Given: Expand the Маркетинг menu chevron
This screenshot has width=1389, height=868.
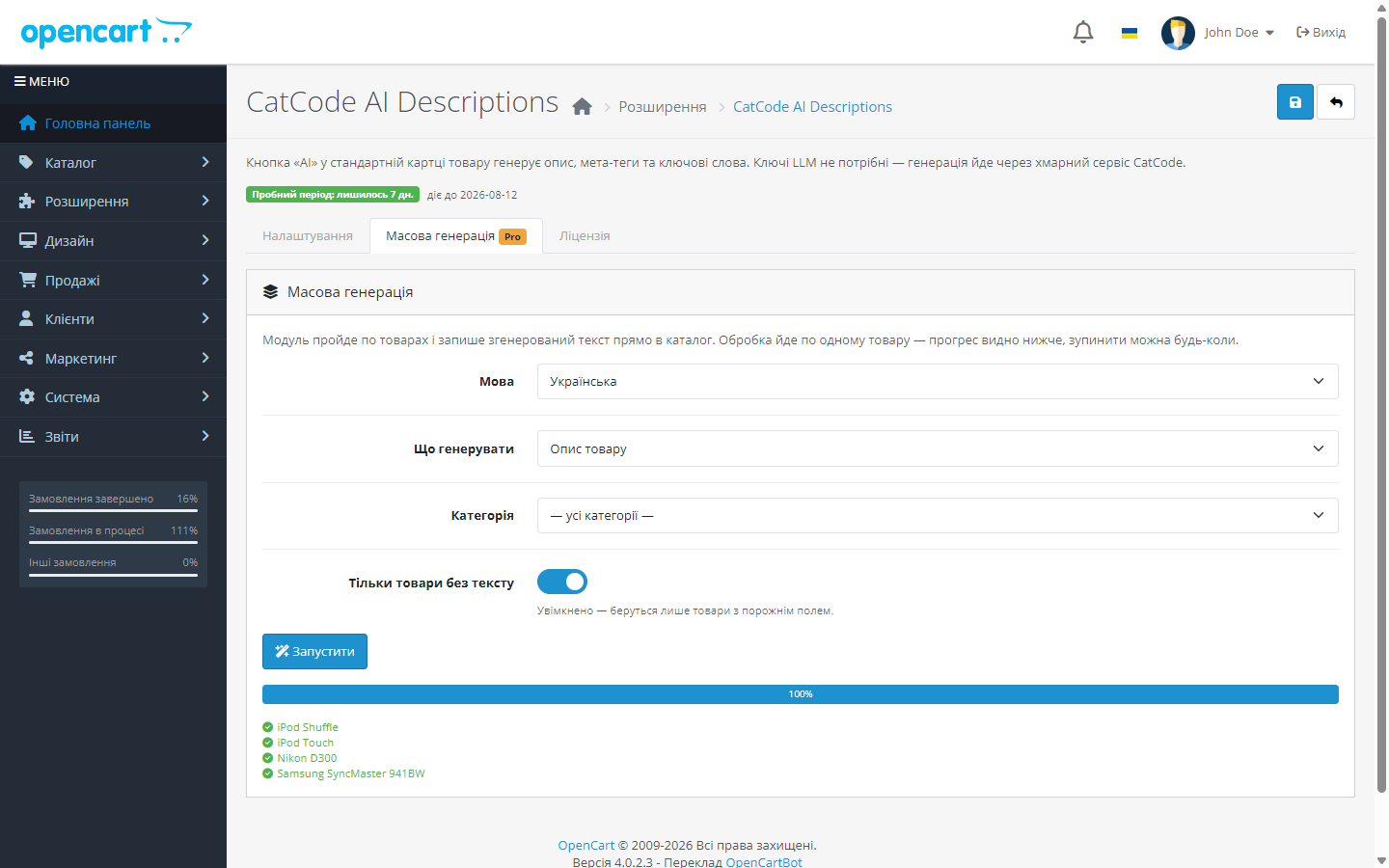Looking at the screenshot, I should (x=205, y=358).
